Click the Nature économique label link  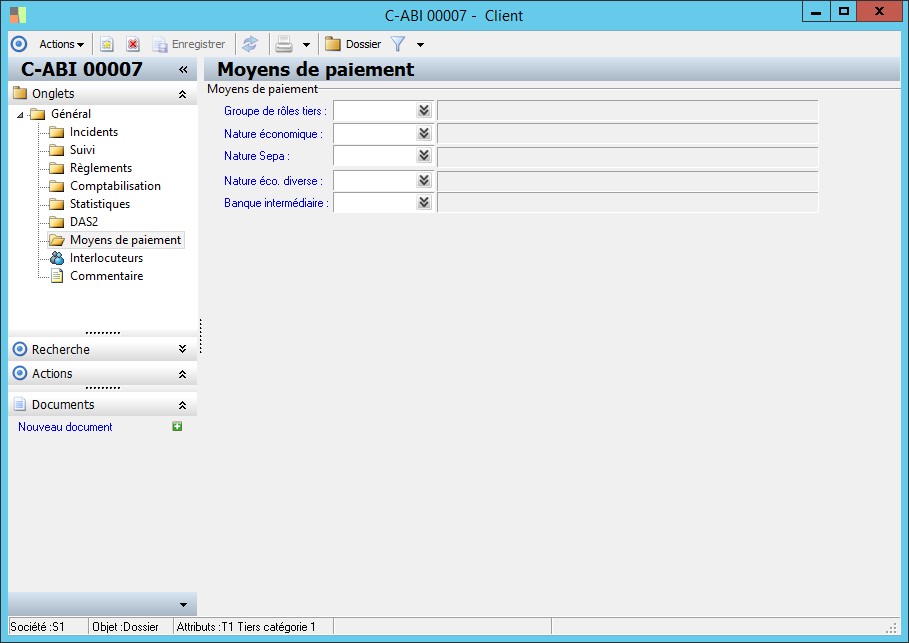point(273,134)
